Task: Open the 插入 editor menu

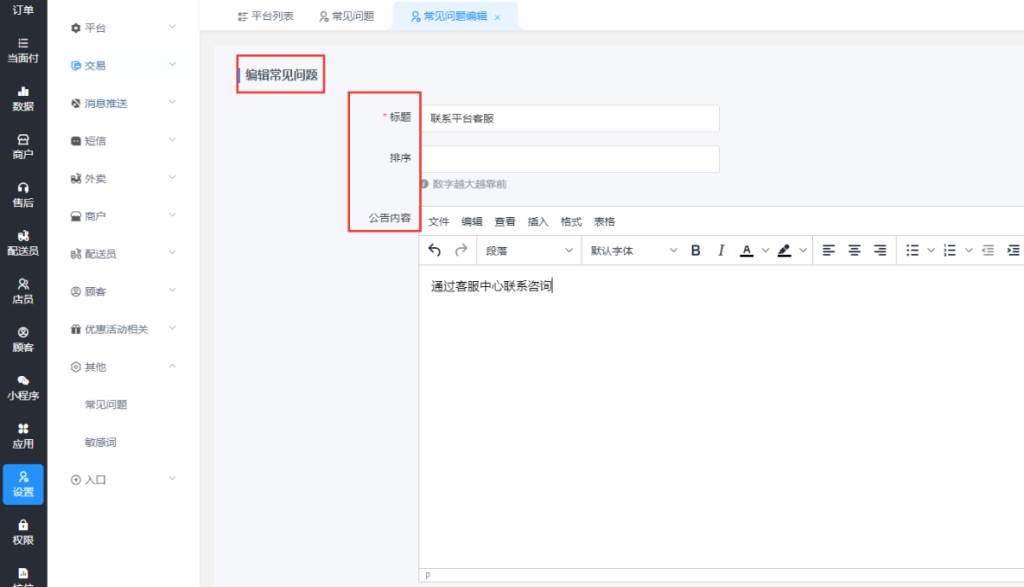Action: click(538, 222)
